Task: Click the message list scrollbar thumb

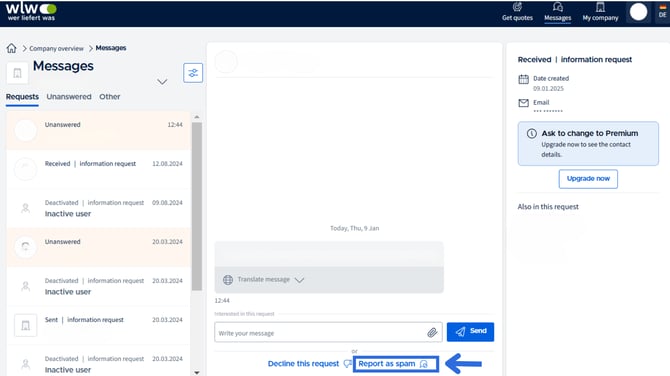Action: tap(197, 206)
